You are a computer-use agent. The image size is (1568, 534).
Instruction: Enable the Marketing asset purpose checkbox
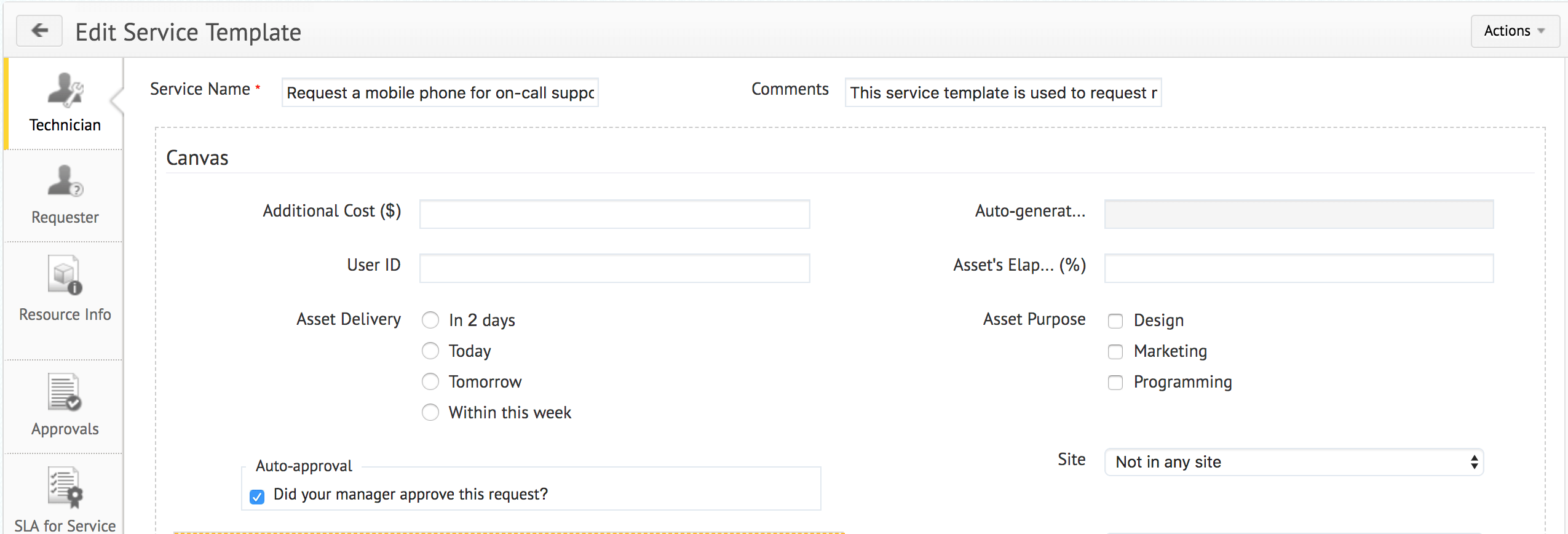tap(1115, 352)
